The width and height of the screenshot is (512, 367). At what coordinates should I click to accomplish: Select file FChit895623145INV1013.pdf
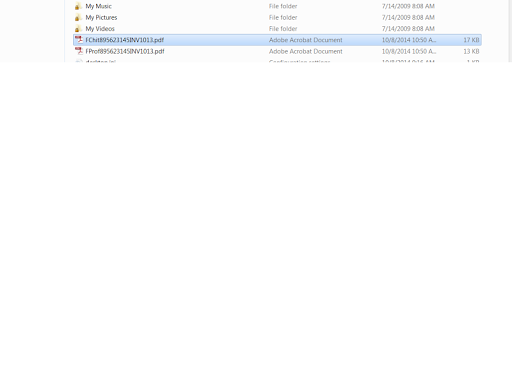pyautogui.click(x=125, y=40)
